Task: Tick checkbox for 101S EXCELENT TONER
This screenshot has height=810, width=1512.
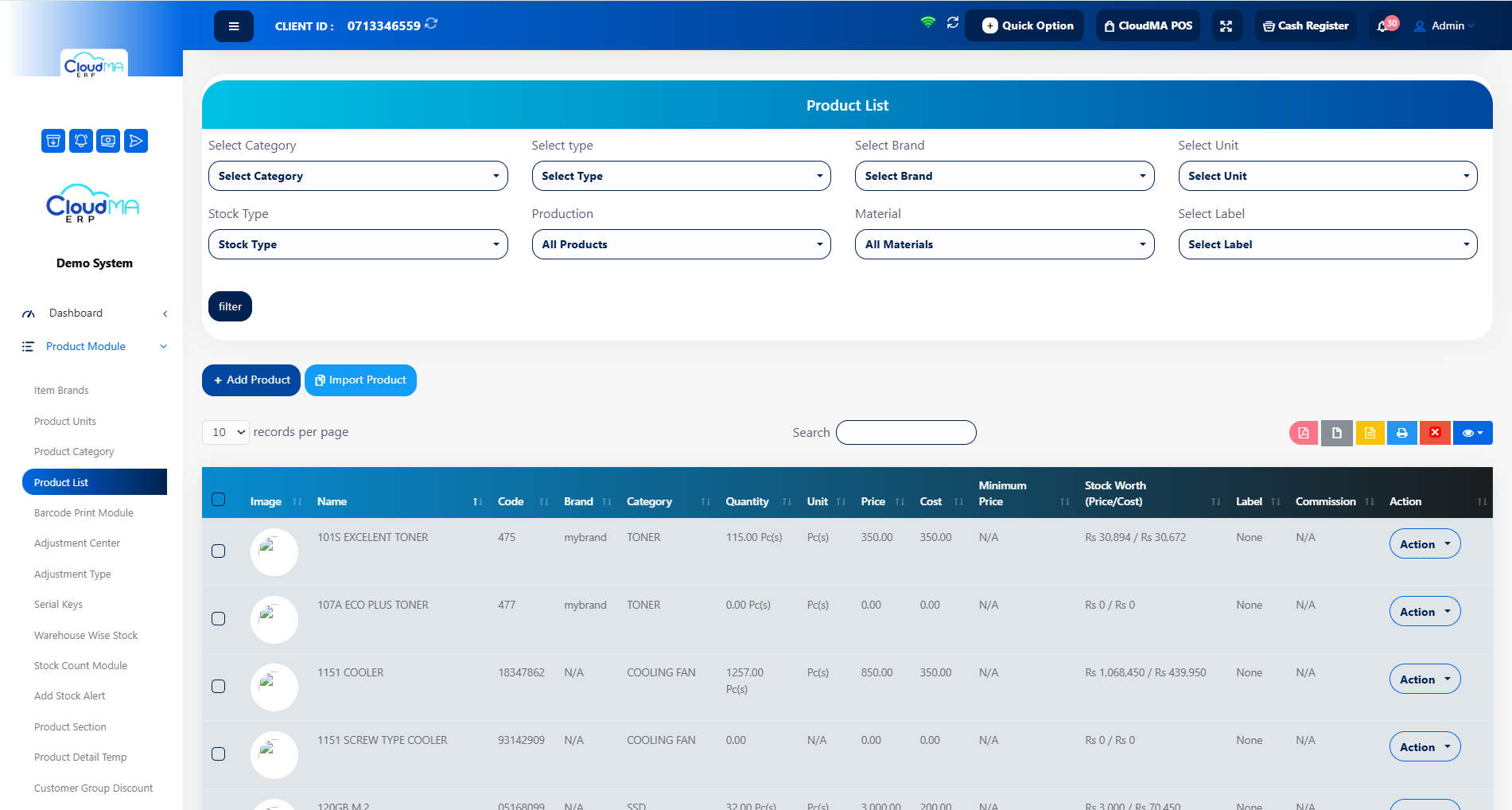Action: point(219,551)
